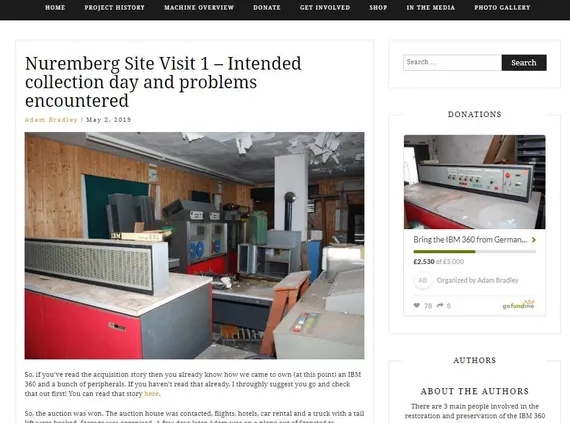570x423 pixels.
Task: Click the main article room photo
Action: pos(194,246)
